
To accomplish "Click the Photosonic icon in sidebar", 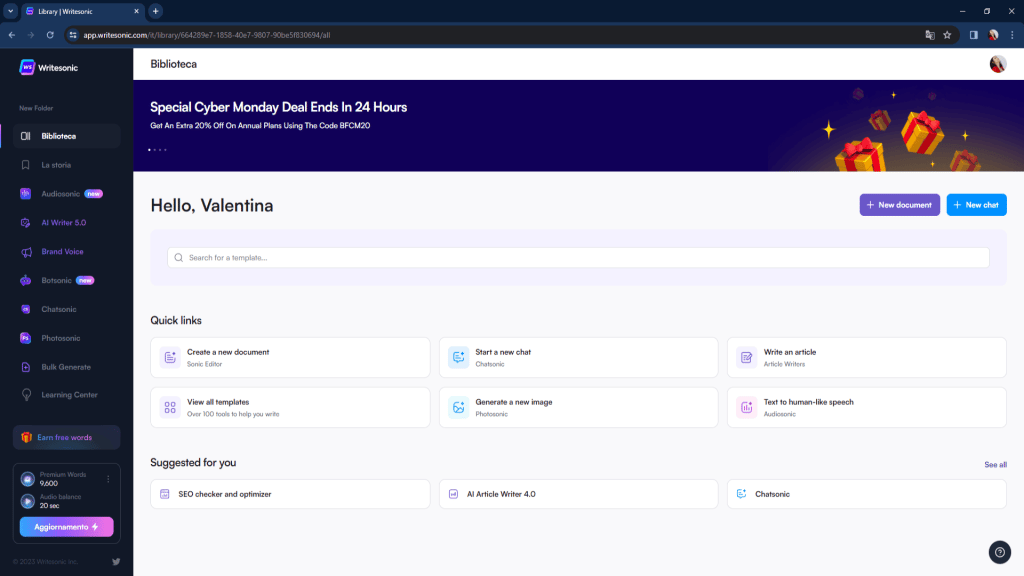I will 25,338.
